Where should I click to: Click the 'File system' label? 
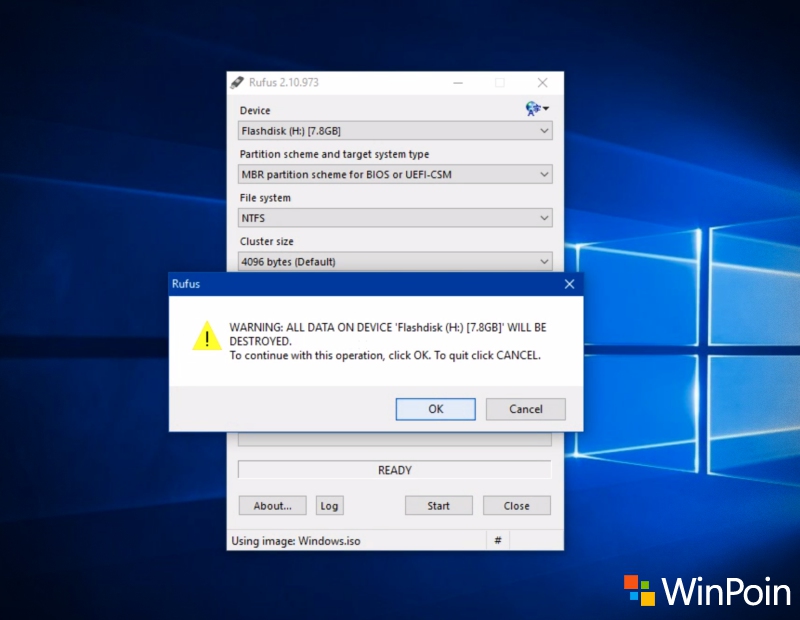[x=265, y=198]
